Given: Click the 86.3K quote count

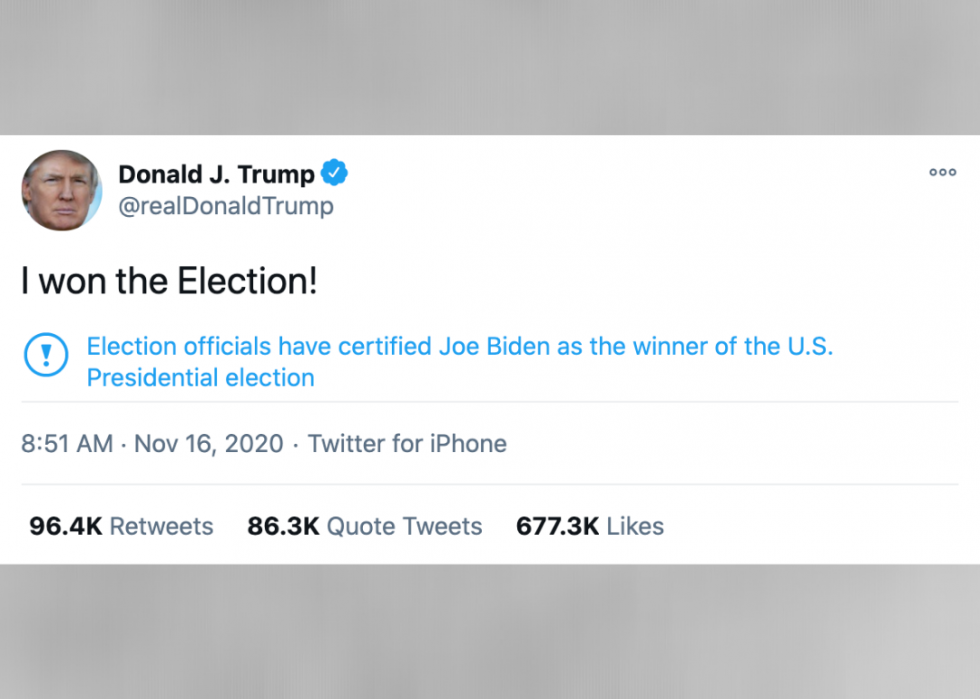Looking at the screenshot, I should click(284, 526).
